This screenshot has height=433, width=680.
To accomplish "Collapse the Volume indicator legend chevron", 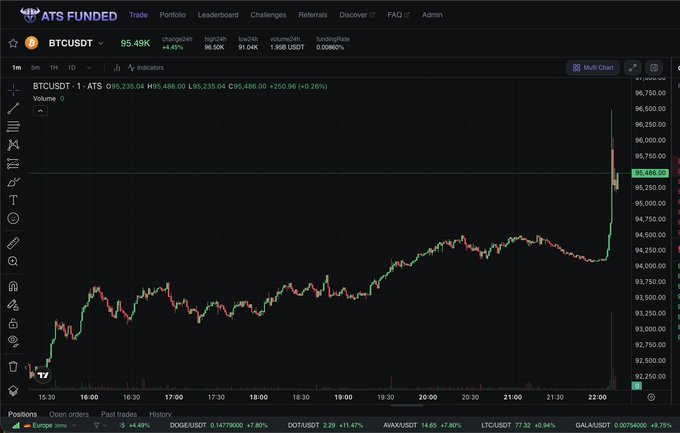I will pos(40,111).
